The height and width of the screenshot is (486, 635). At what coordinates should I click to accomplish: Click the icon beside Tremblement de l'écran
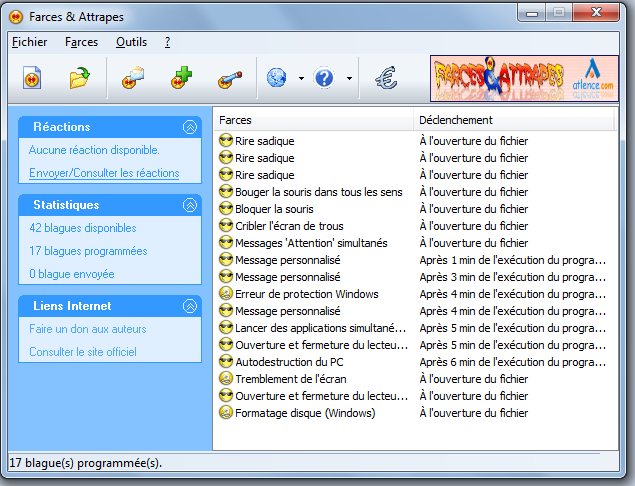[226, 378]
